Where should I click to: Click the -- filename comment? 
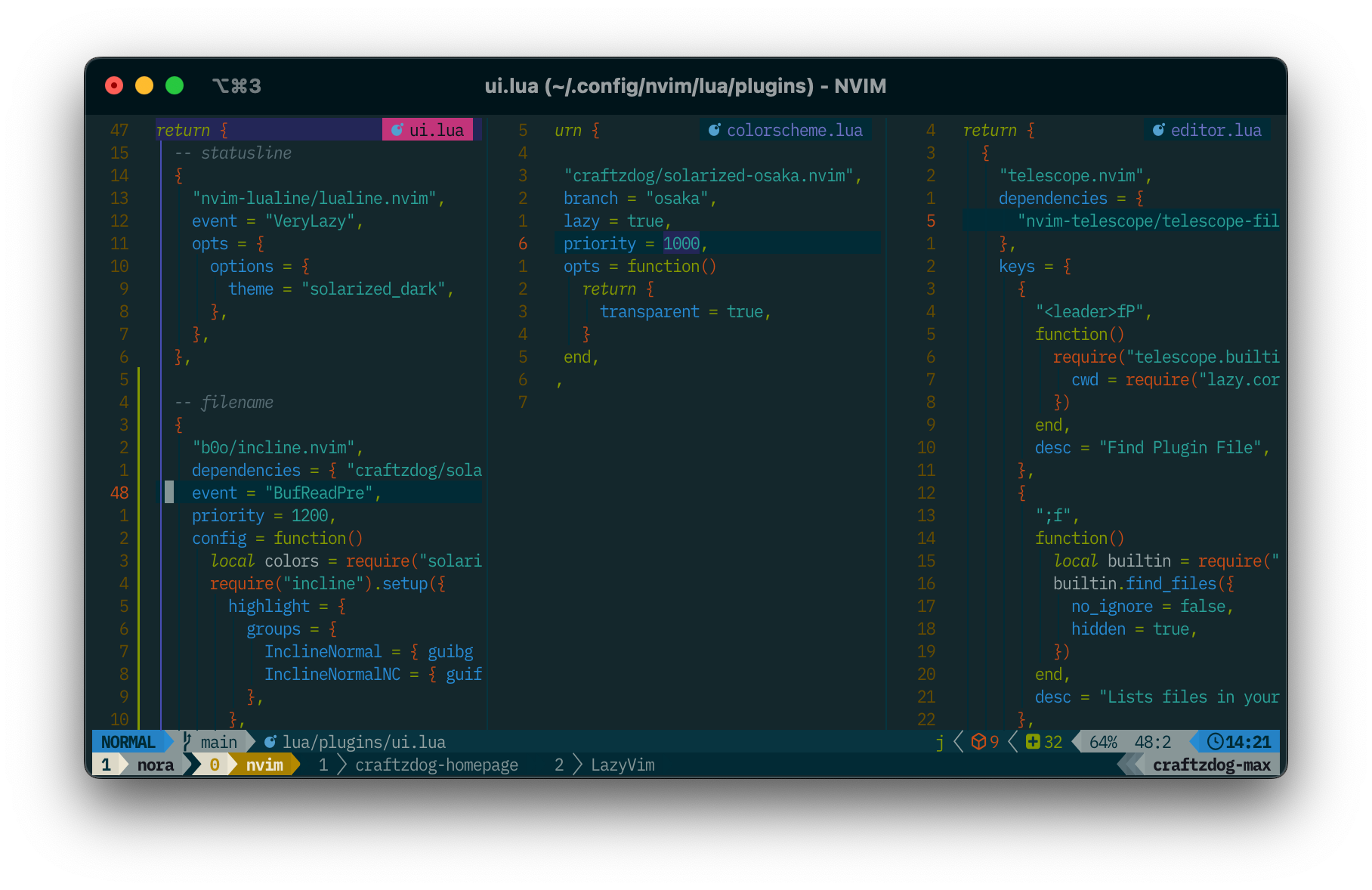(224, 402)
